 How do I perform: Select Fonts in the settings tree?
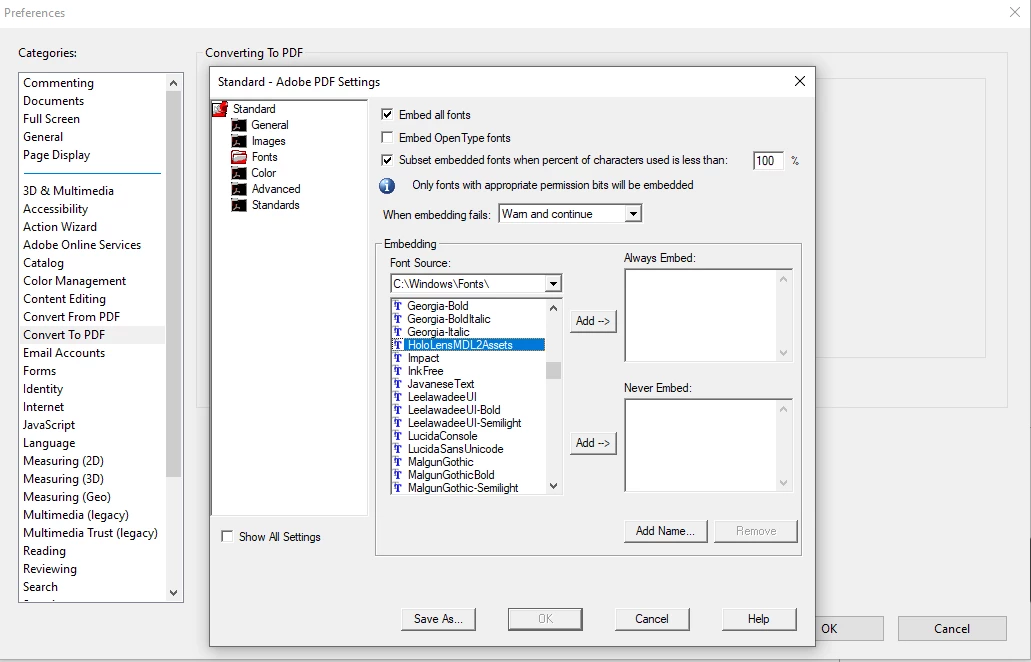[x=264, y=157]
